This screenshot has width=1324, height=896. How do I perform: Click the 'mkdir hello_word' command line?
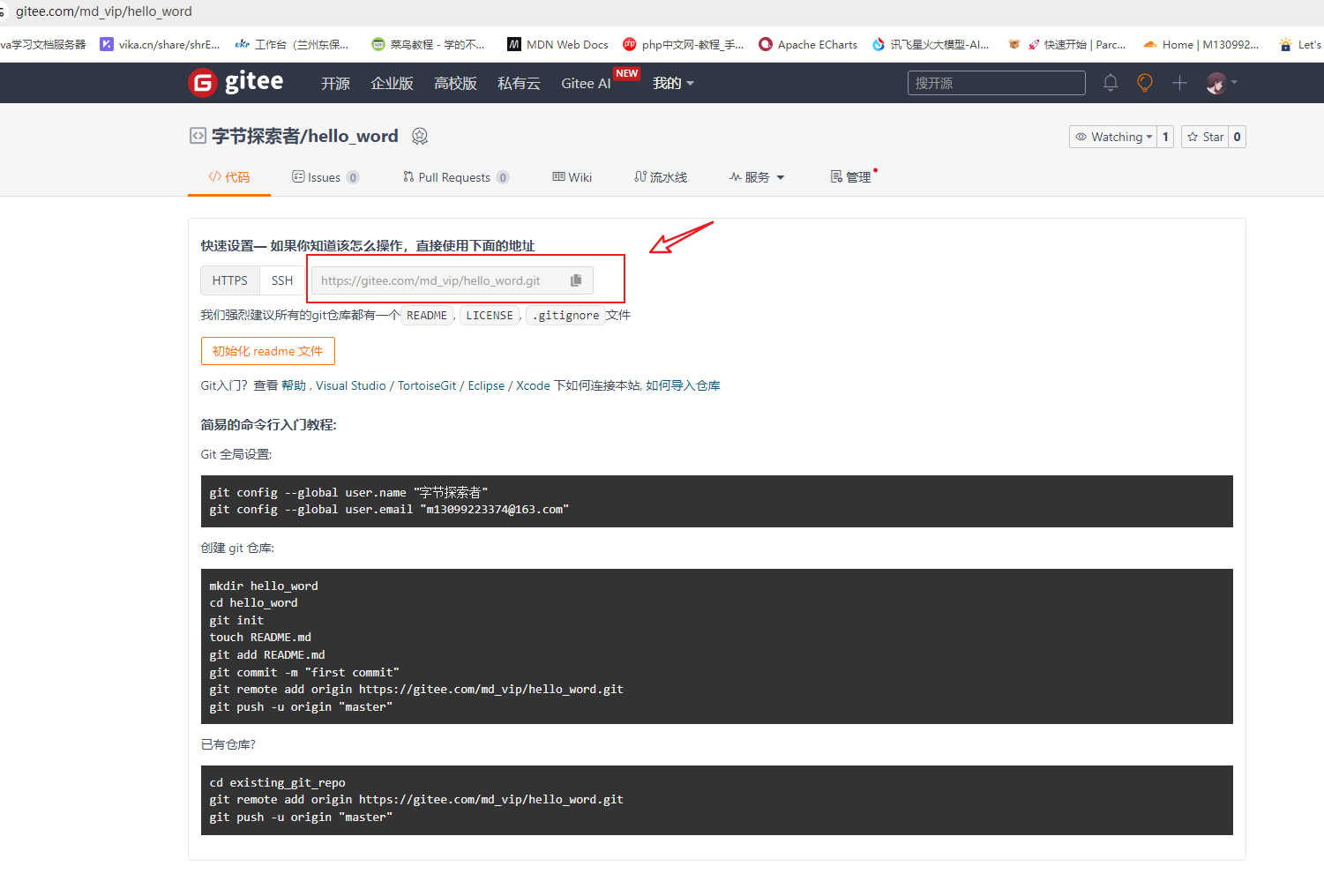264,586
